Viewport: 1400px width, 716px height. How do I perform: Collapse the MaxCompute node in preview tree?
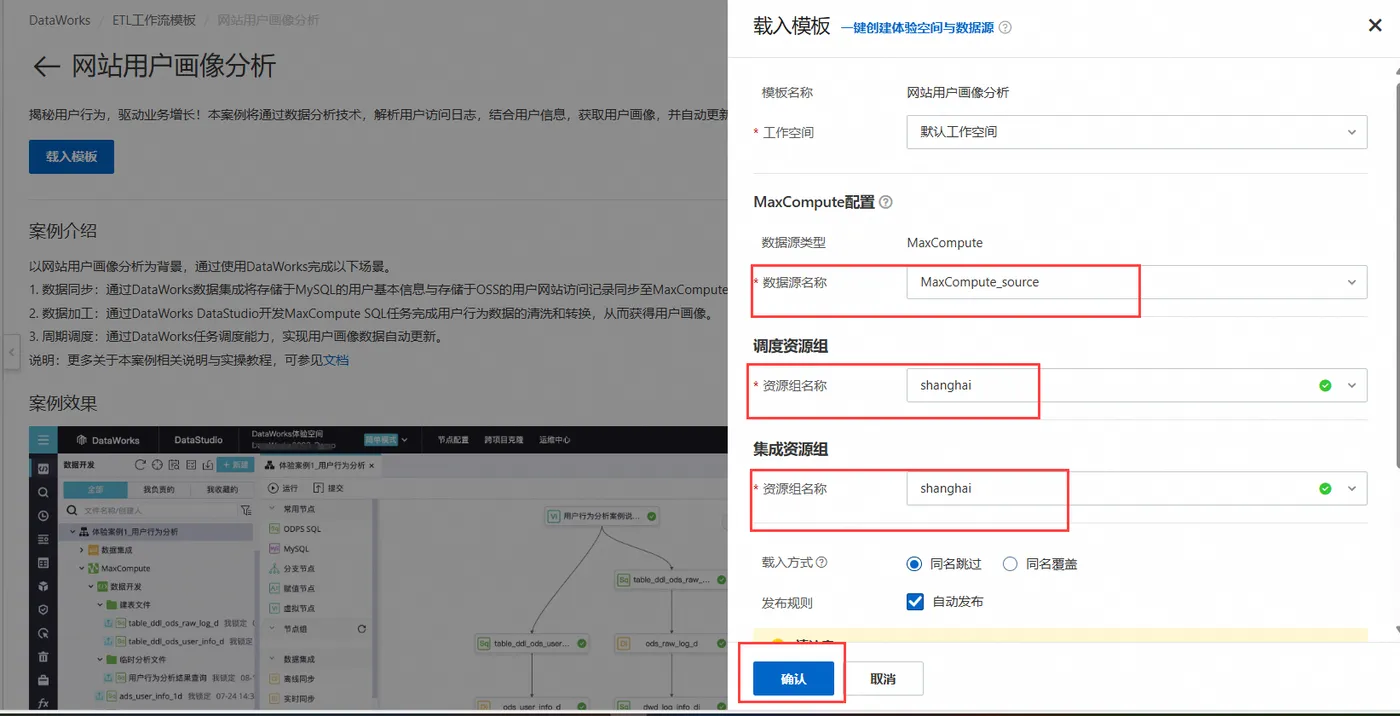[81, 568]
